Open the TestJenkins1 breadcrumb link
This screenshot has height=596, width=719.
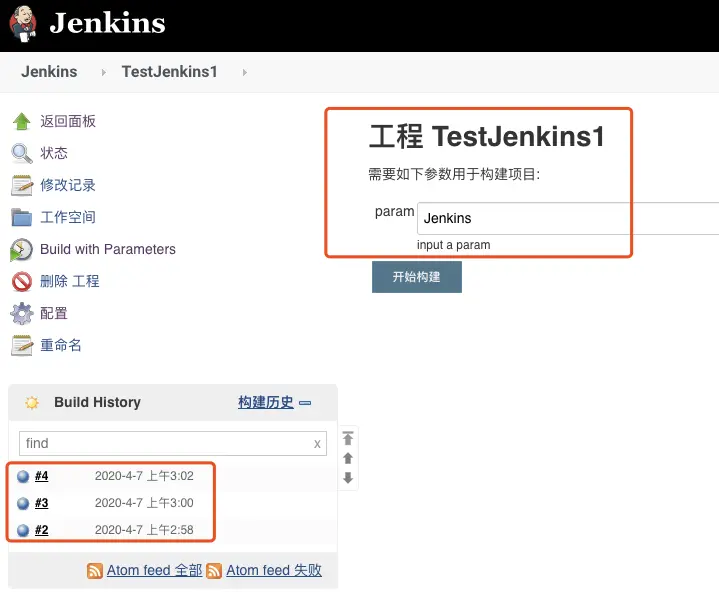pos(170,72)
